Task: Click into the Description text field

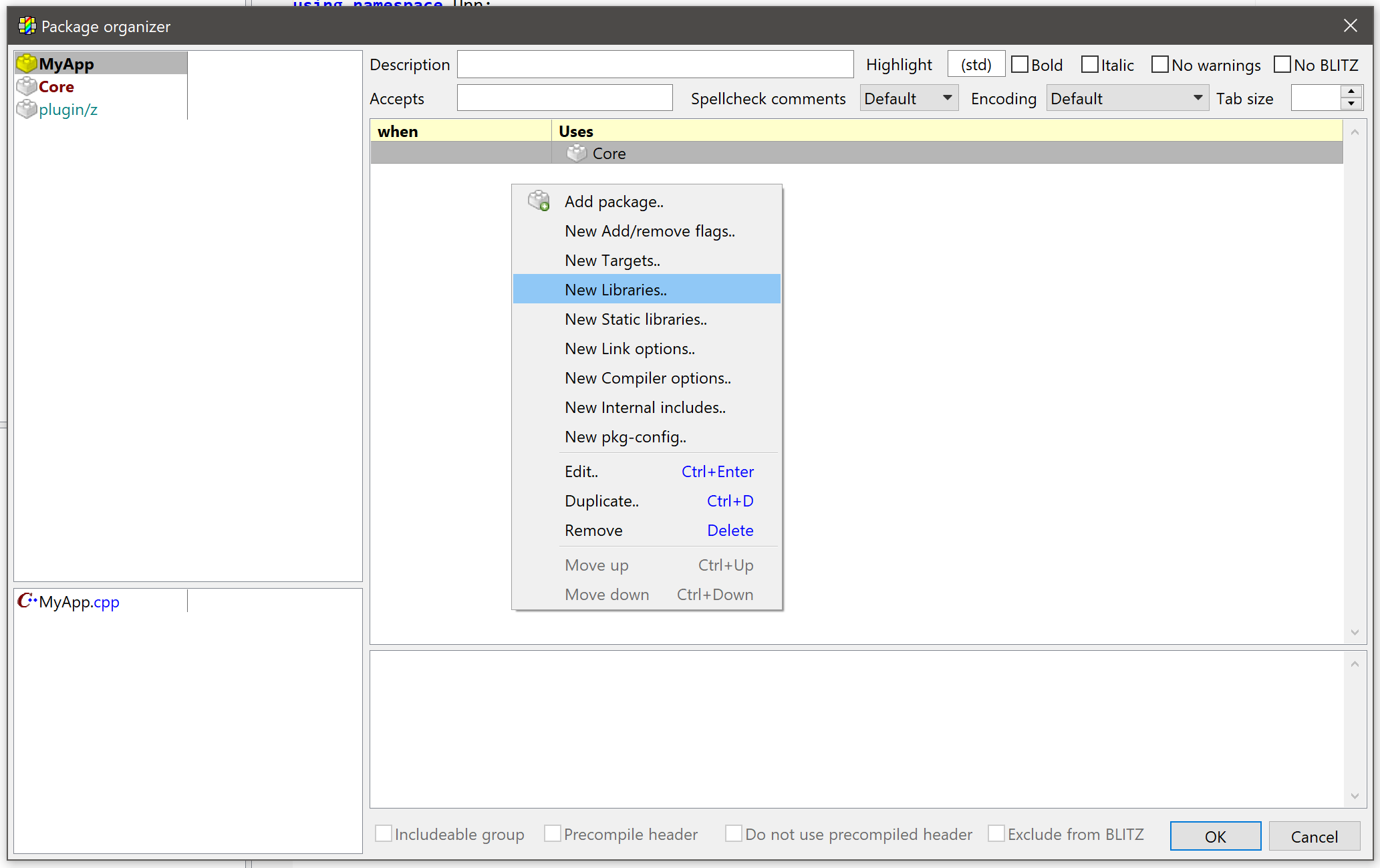Action: (655, 65)
